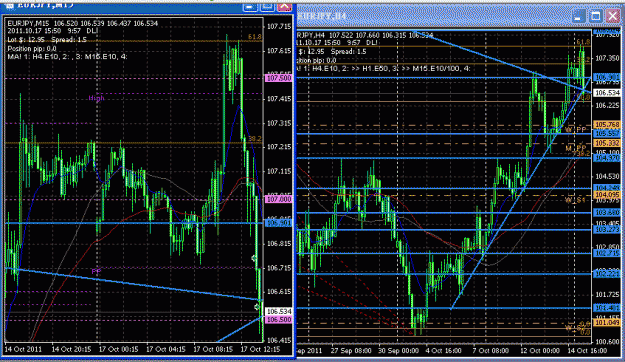Select orange 105.768 level label on H4 chart
Screen dimensions: 625x362
[607, 125]
